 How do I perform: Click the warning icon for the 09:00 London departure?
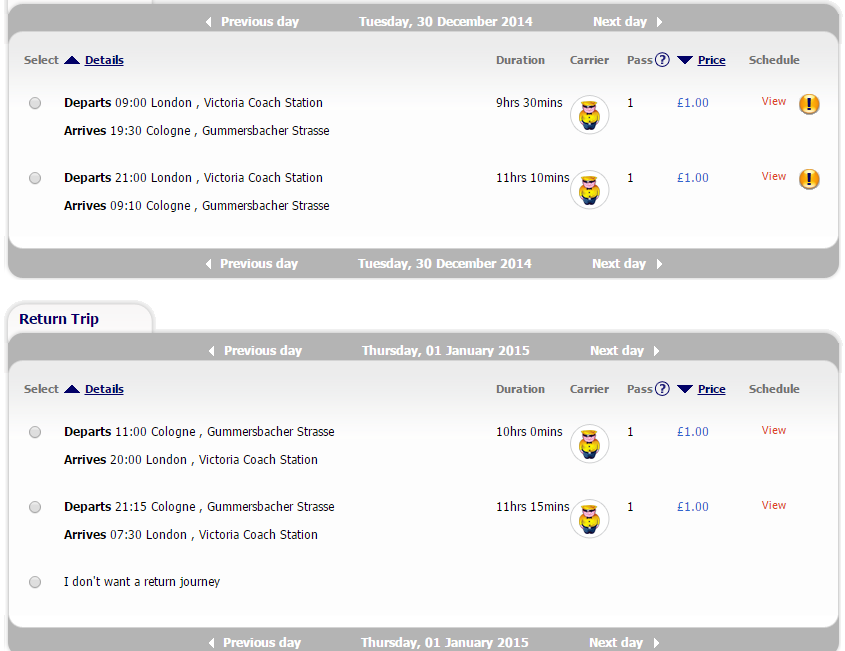click(809, 103)
